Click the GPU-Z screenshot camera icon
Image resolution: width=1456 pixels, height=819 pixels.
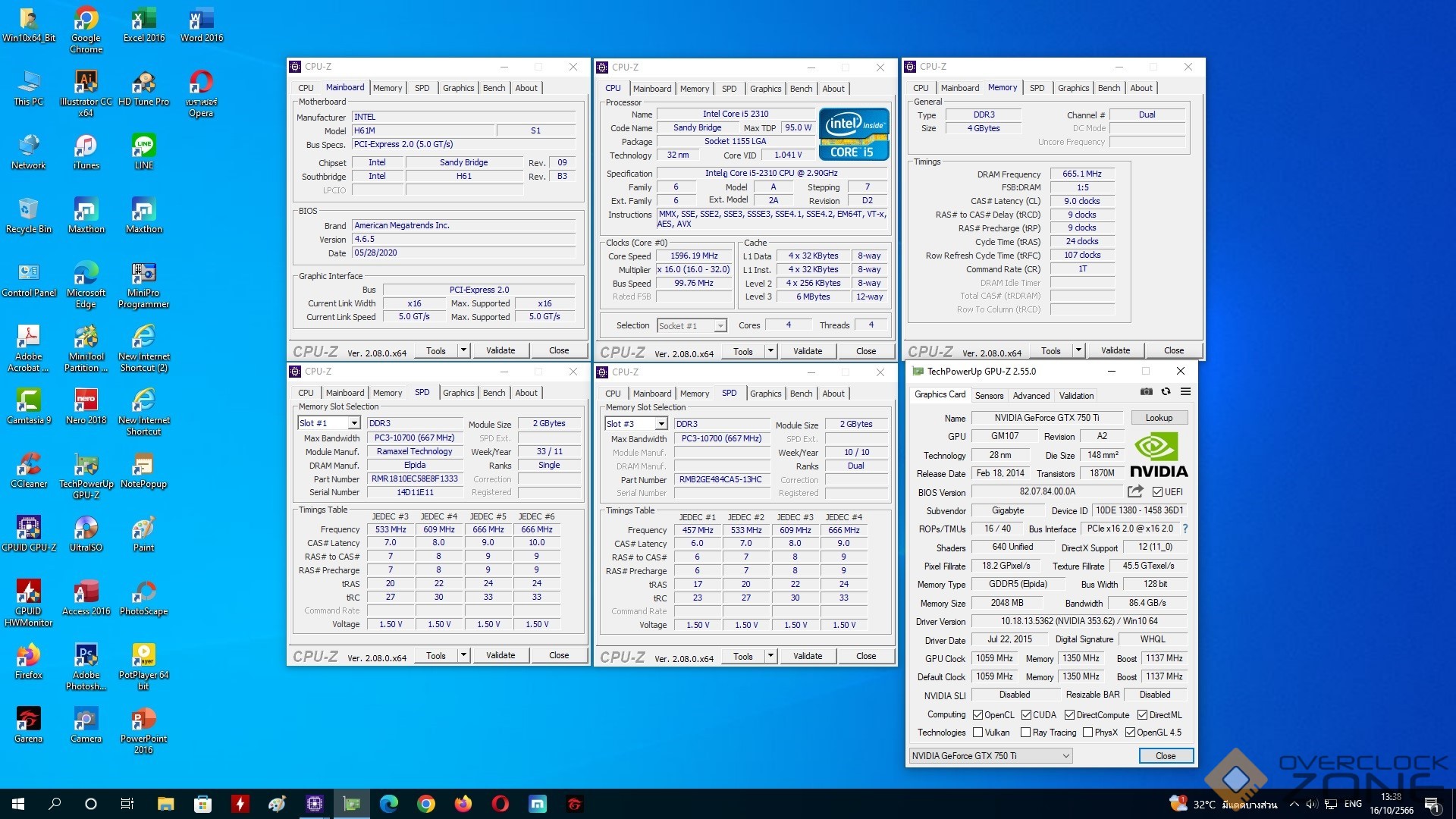click(x=1146, y=392)
